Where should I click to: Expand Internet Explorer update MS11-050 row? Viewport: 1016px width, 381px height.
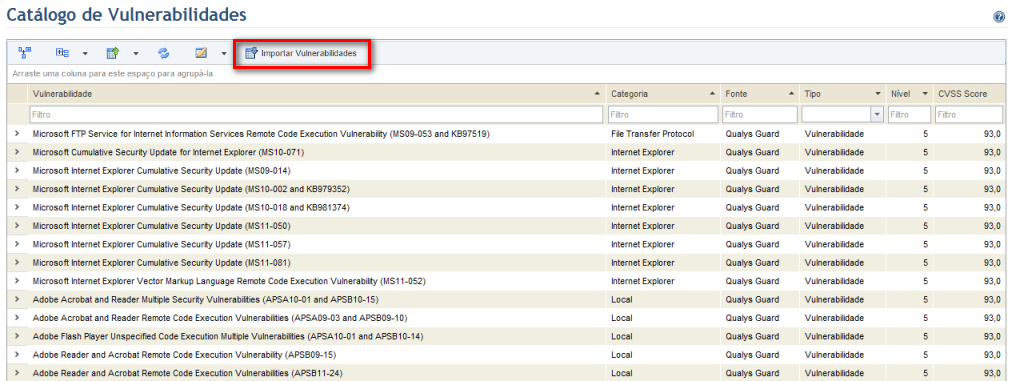(x=17, y=226)
